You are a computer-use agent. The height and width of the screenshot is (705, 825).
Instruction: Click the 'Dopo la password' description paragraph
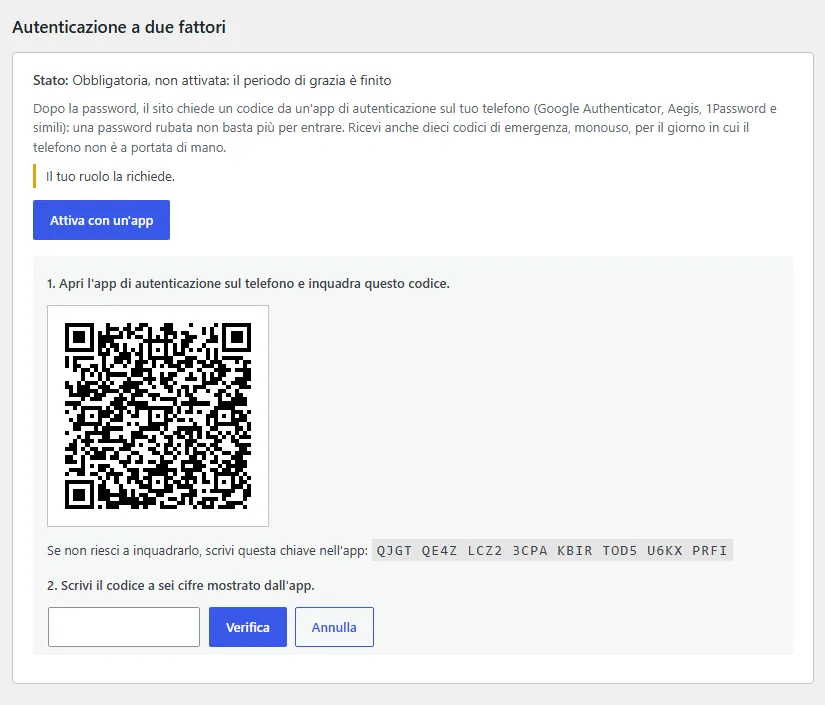[x=405, y=128]
